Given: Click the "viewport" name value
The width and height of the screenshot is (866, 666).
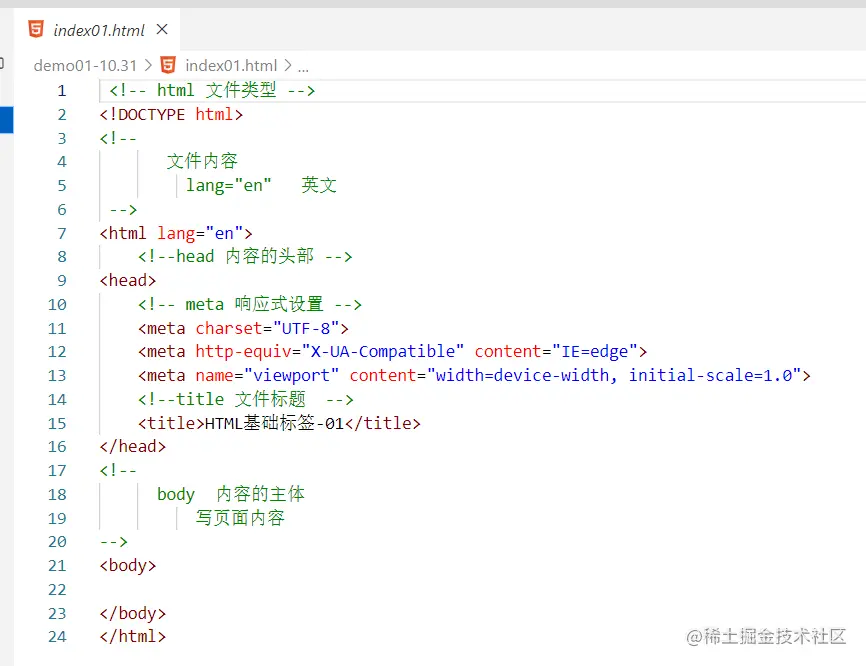Looking at the screenshot, I should (x=291, y=376).
